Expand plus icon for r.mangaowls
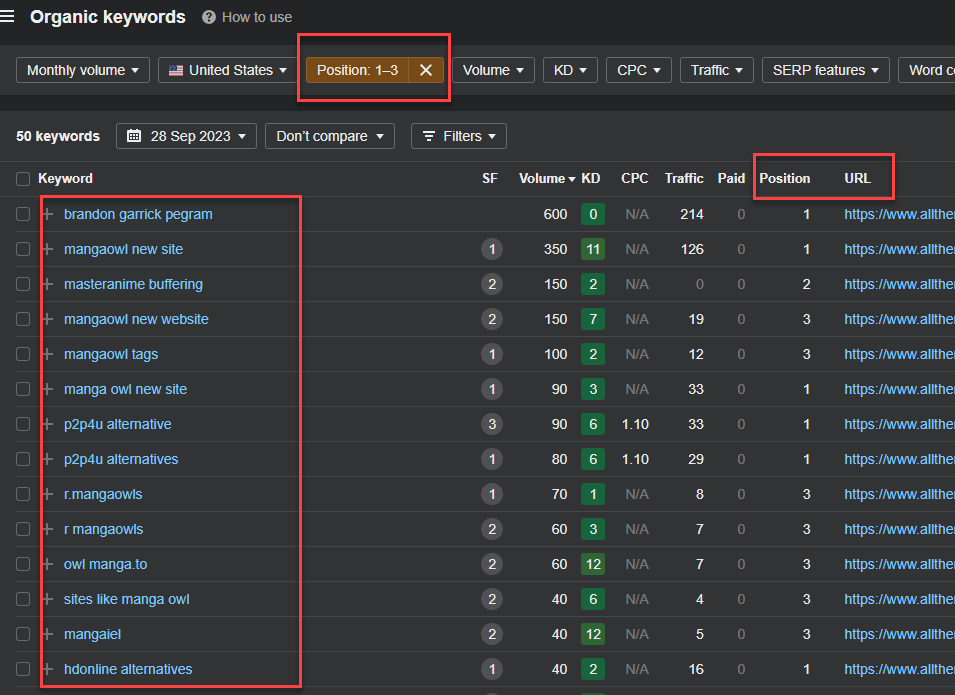 click(x=48, y=494)
